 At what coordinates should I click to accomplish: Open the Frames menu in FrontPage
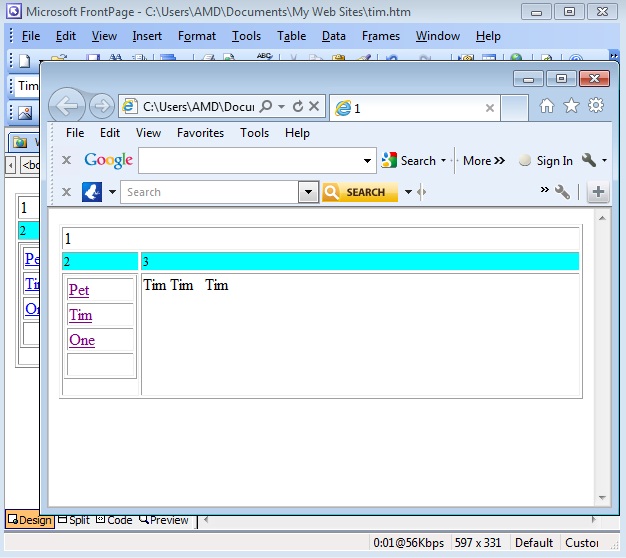click(380, 36)
